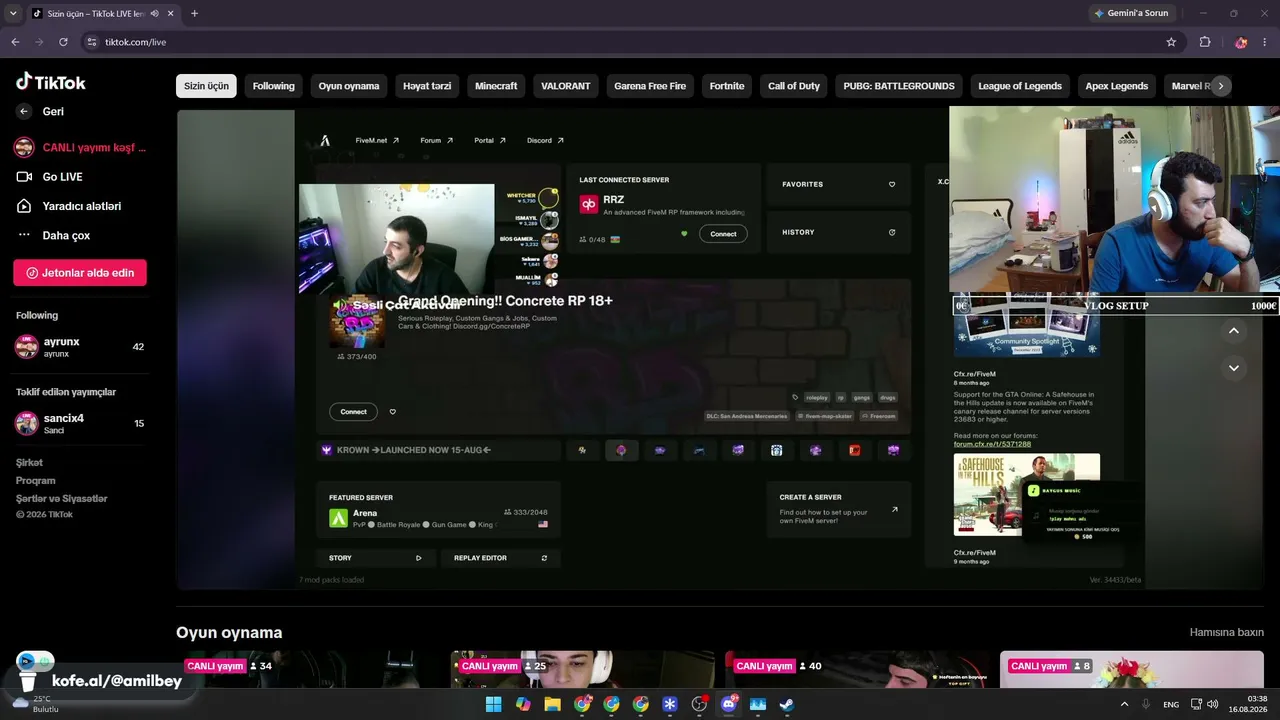Open the Fortnite category
This screenshot has height=720, width=1280.
pos(727,86)
